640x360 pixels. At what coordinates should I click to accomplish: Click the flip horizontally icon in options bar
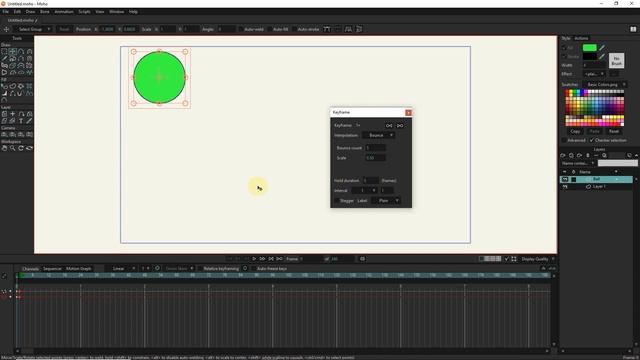coord(348,29)
